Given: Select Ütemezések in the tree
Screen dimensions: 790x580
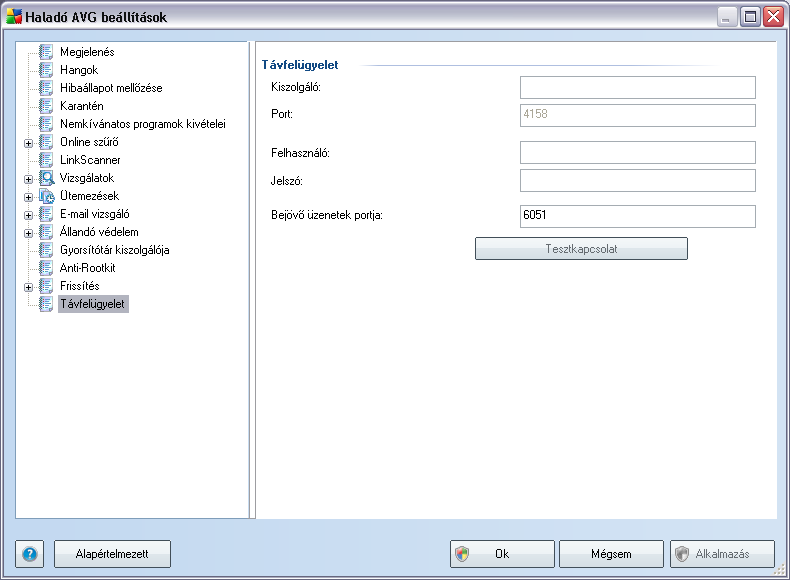Looking at the screenshot, I should tap(89, 196).
